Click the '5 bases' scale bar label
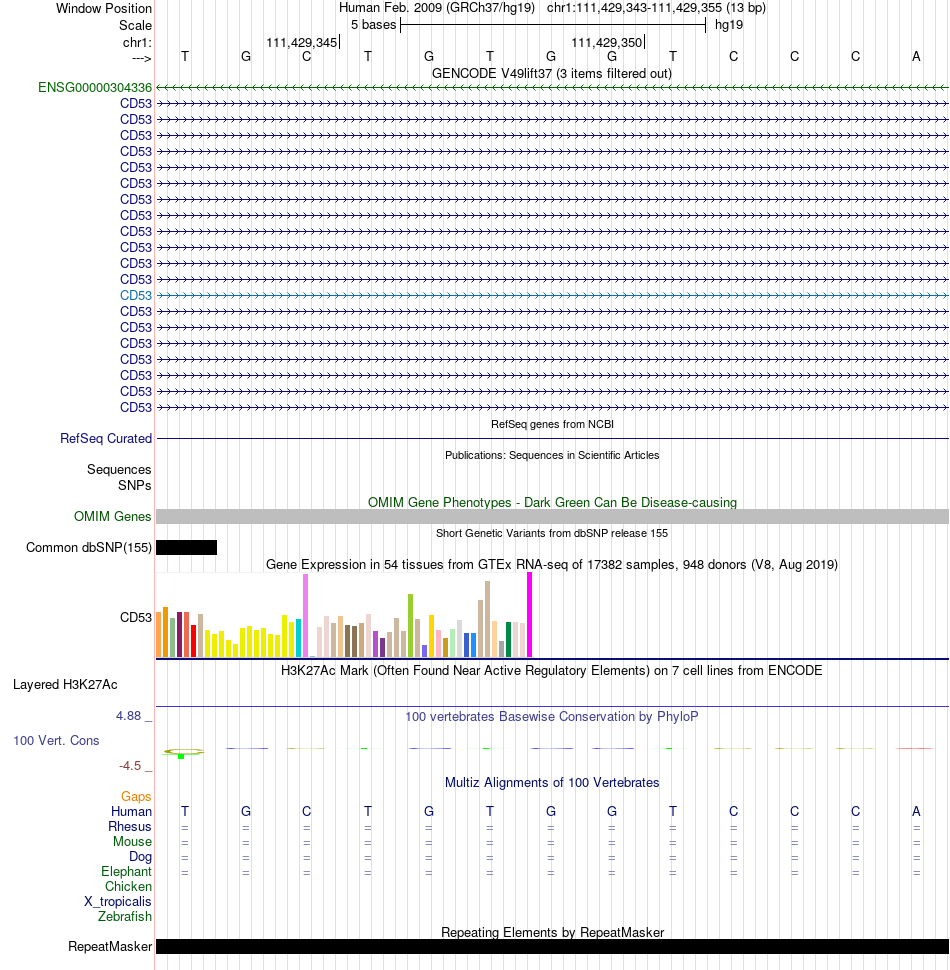This screenshot has width=950, height=970. click(x=373, y=25)
